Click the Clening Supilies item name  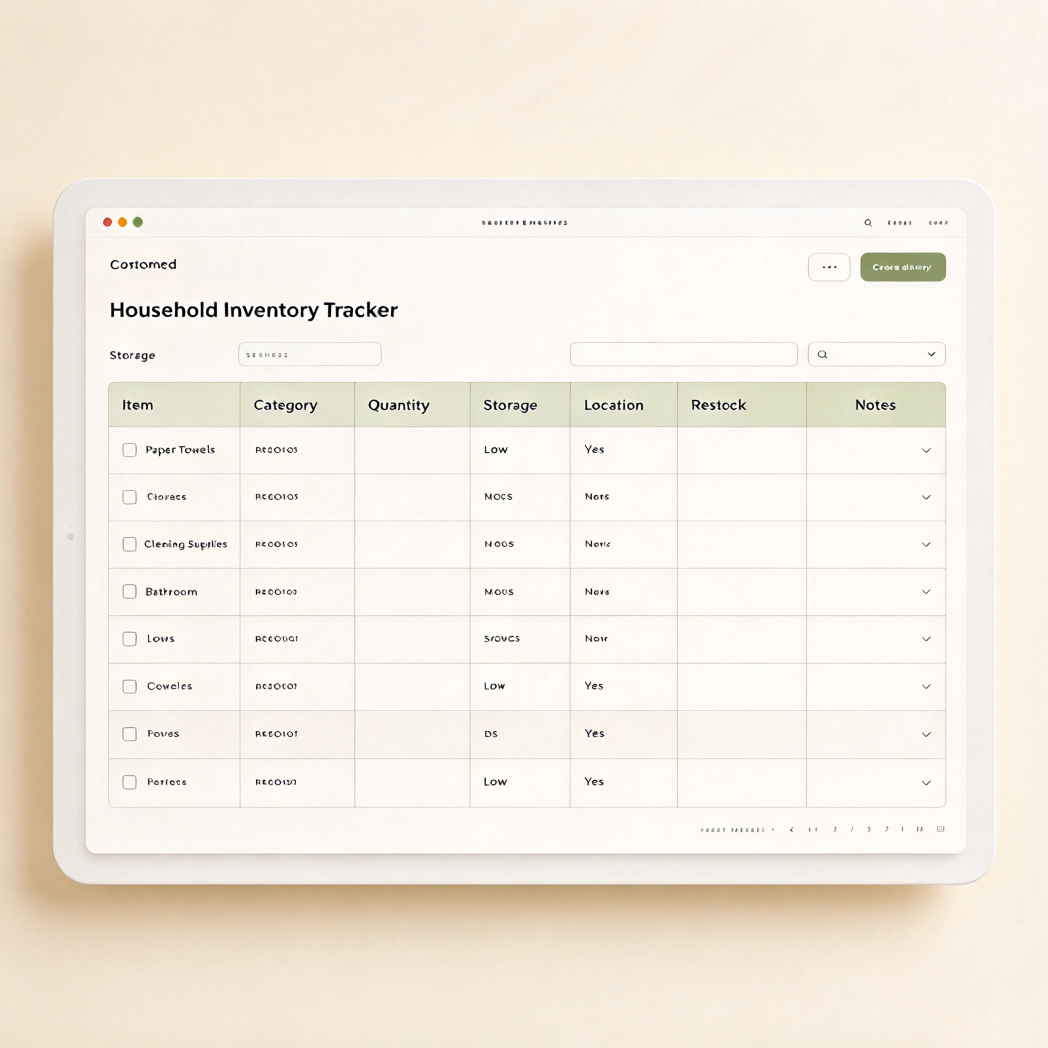click(186, 544)
